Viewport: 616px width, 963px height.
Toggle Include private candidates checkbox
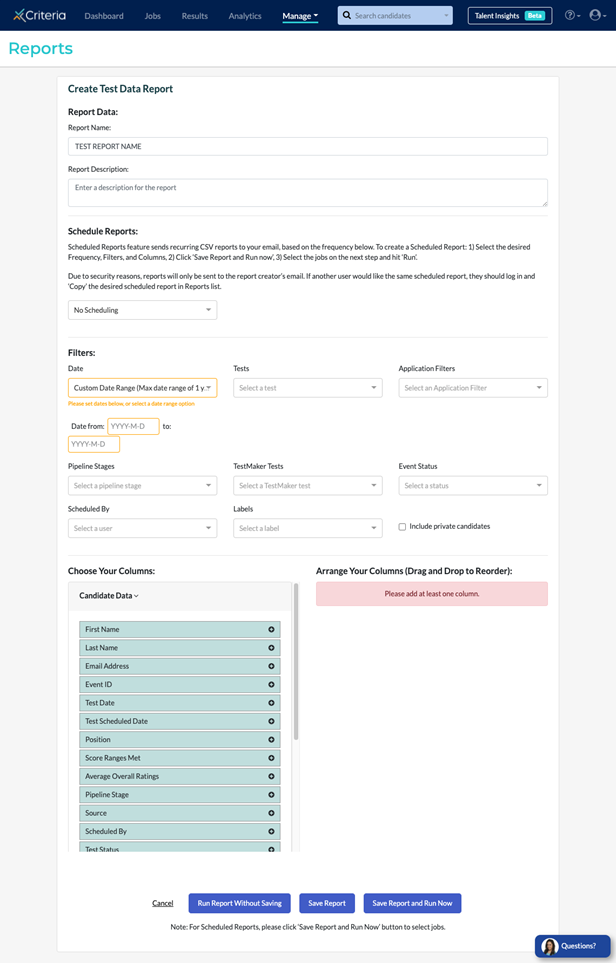(x=402, y=527)
